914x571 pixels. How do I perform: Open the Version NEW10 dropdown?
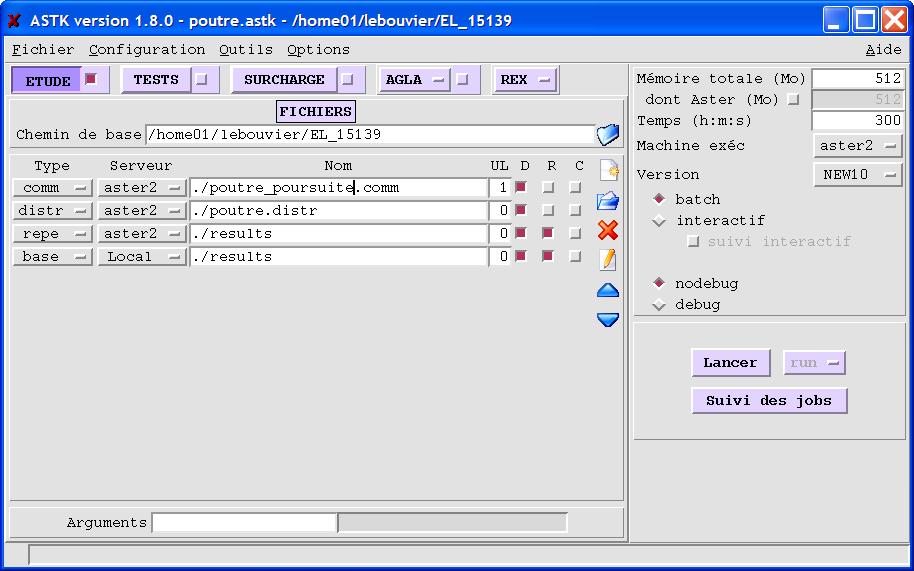858,175
